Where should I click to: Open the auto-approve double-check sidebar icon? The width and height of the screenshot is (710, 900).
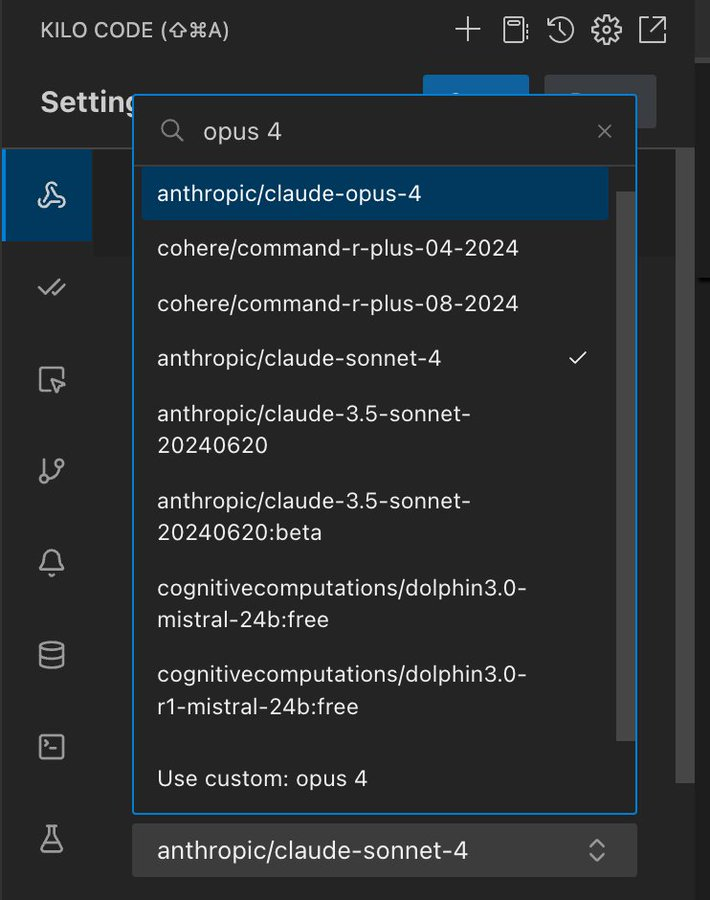pos(51,288)
